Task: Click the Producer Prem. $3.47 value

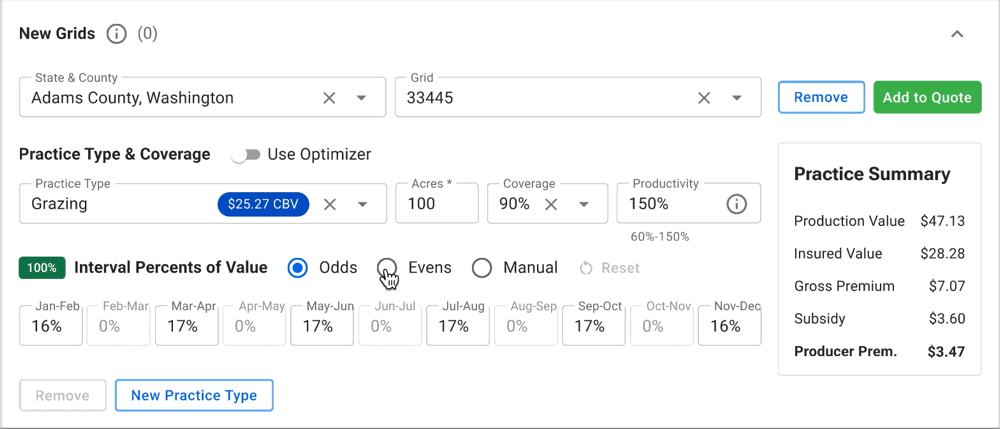Action: click(x=946, y=351)
